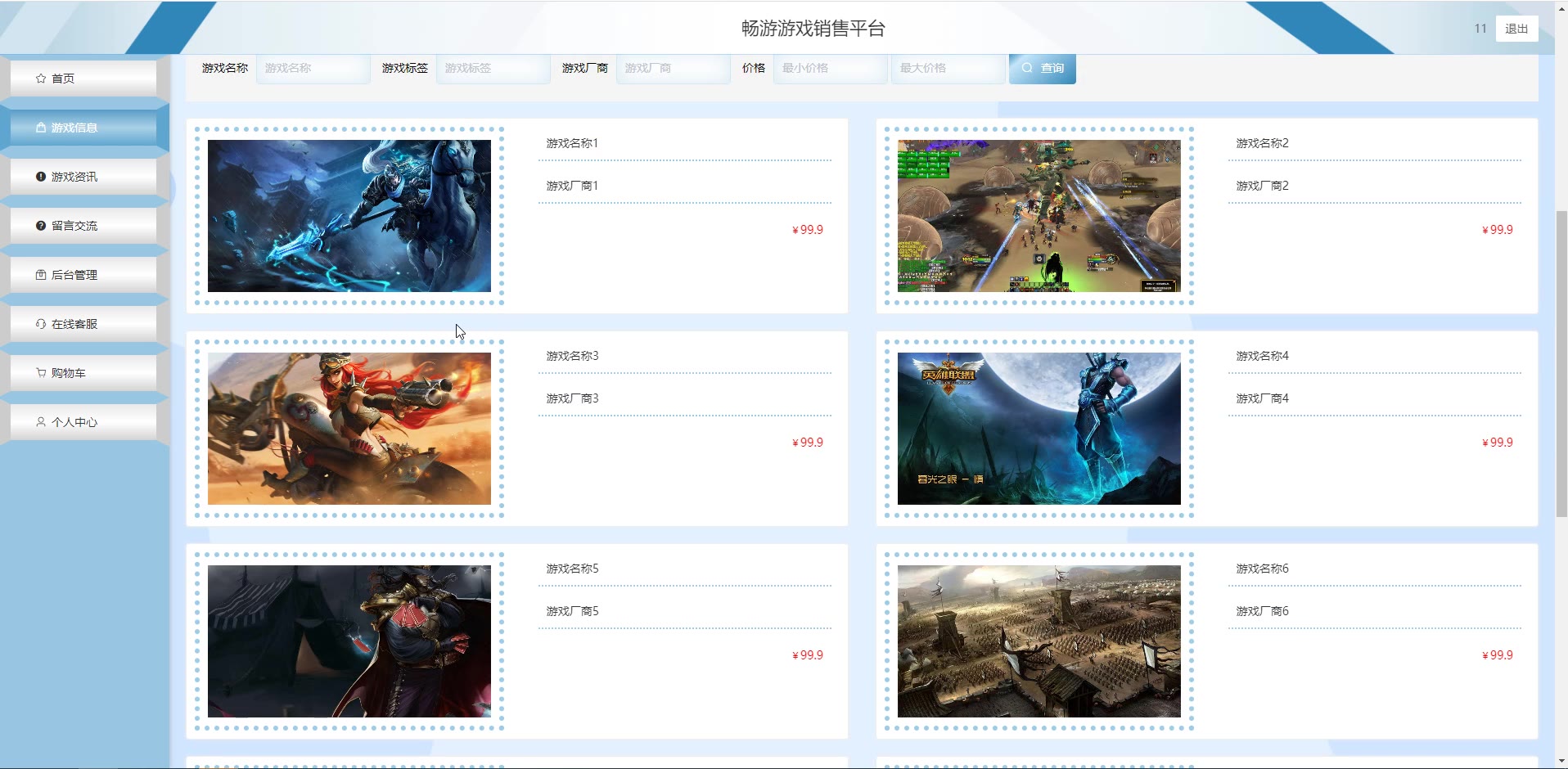Focus the 游戏厂商 search field
The height and width of the screenshot is (769, 1568).
coord(674,69)
